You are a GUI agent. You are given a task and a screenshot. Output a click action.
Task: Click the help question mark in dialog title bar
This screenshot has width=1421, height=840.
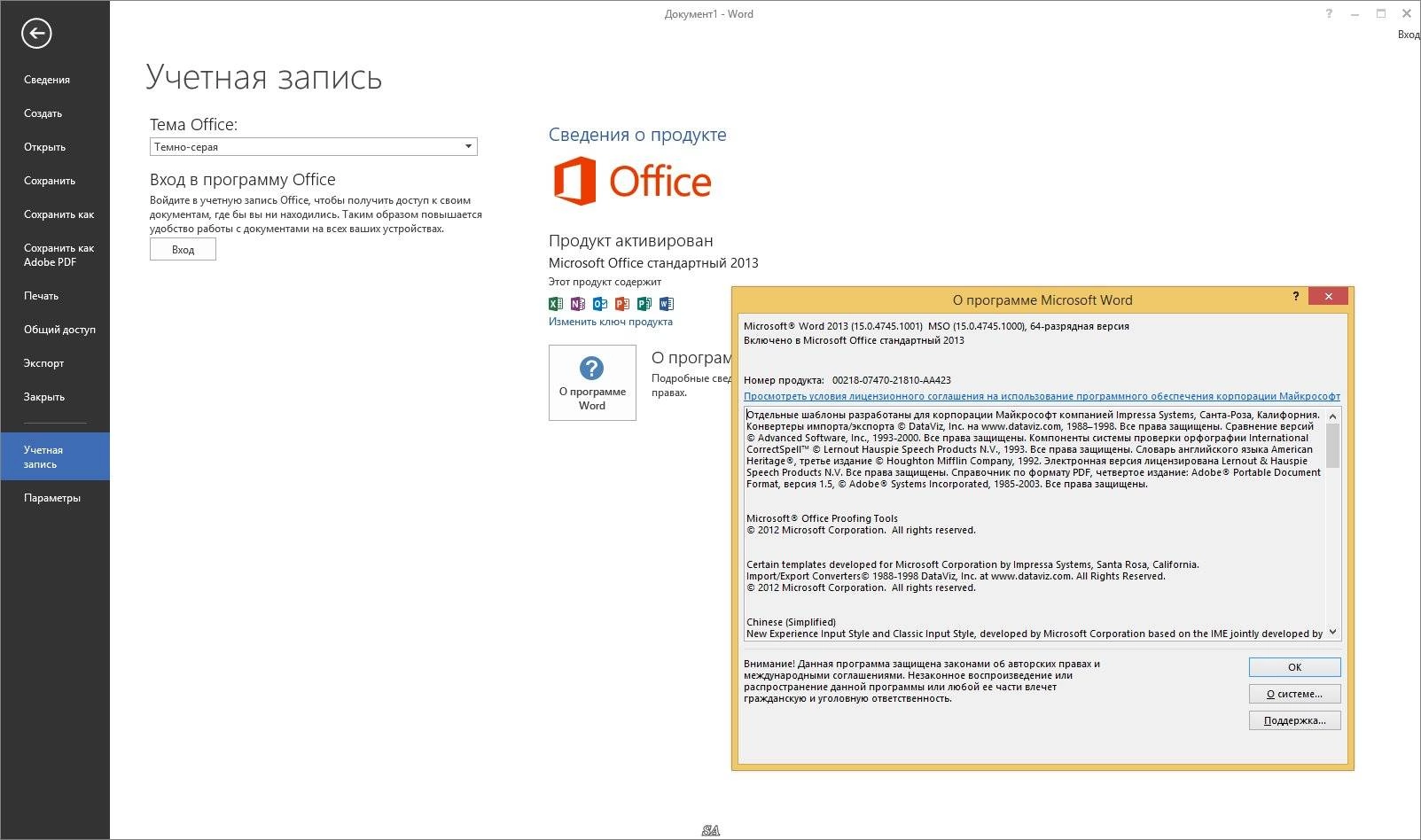1296,297
